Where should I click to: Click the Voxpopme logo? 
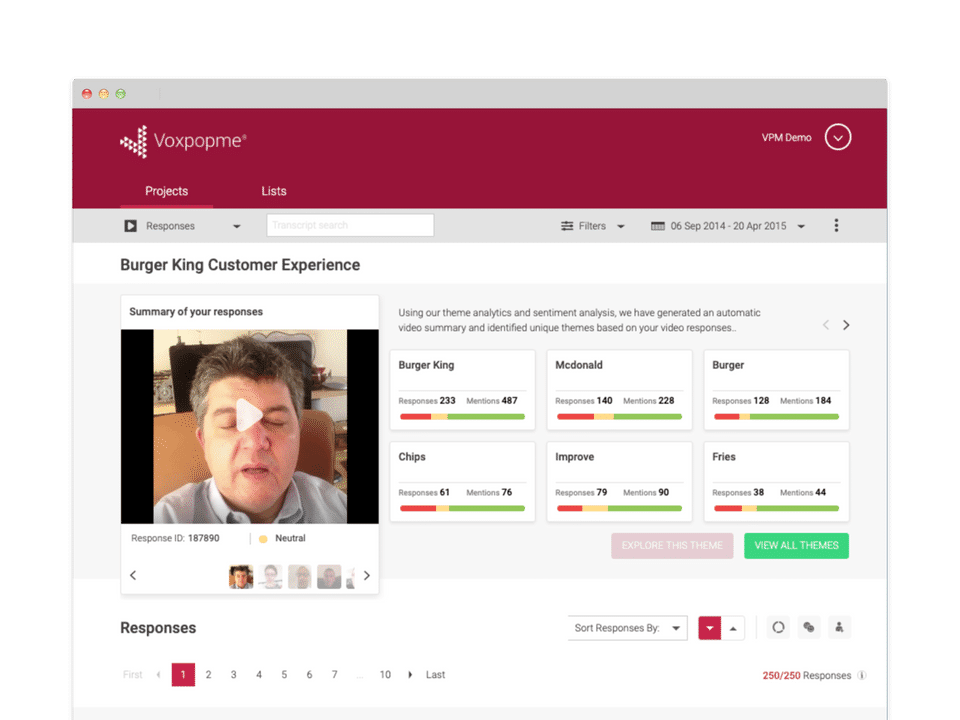[183, 141]
